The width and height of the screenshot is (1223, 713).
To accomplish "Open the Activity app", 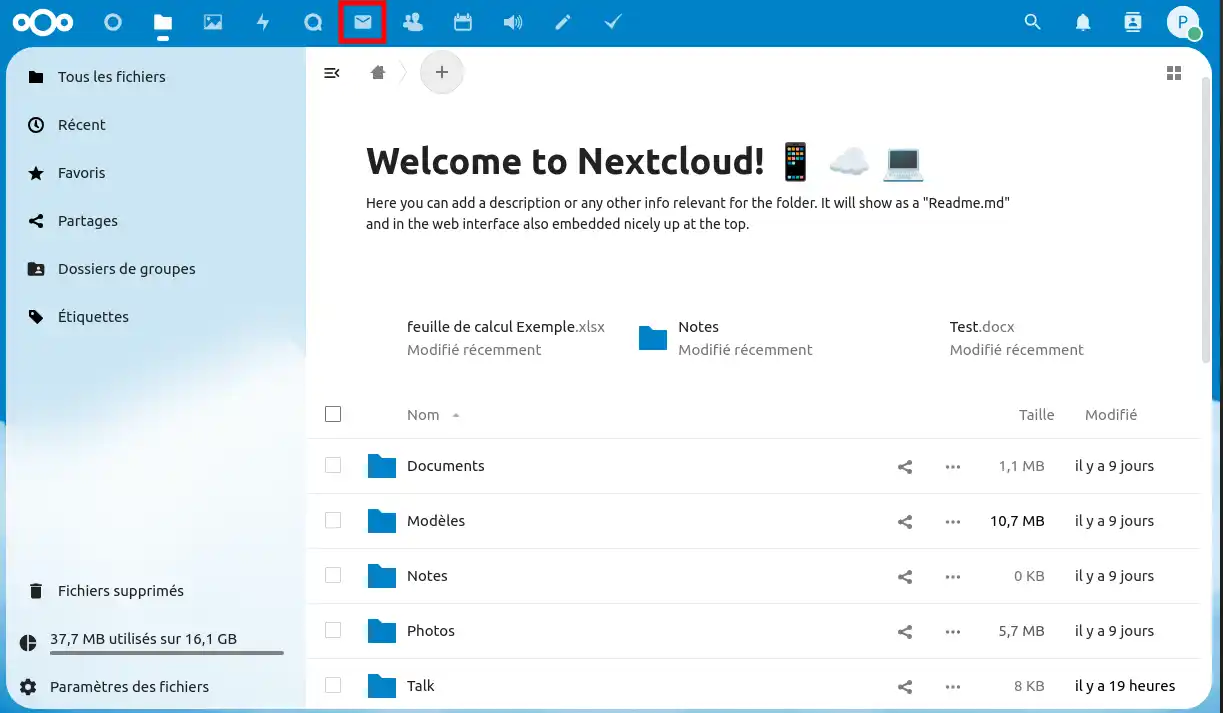I will tap(263, 21).
